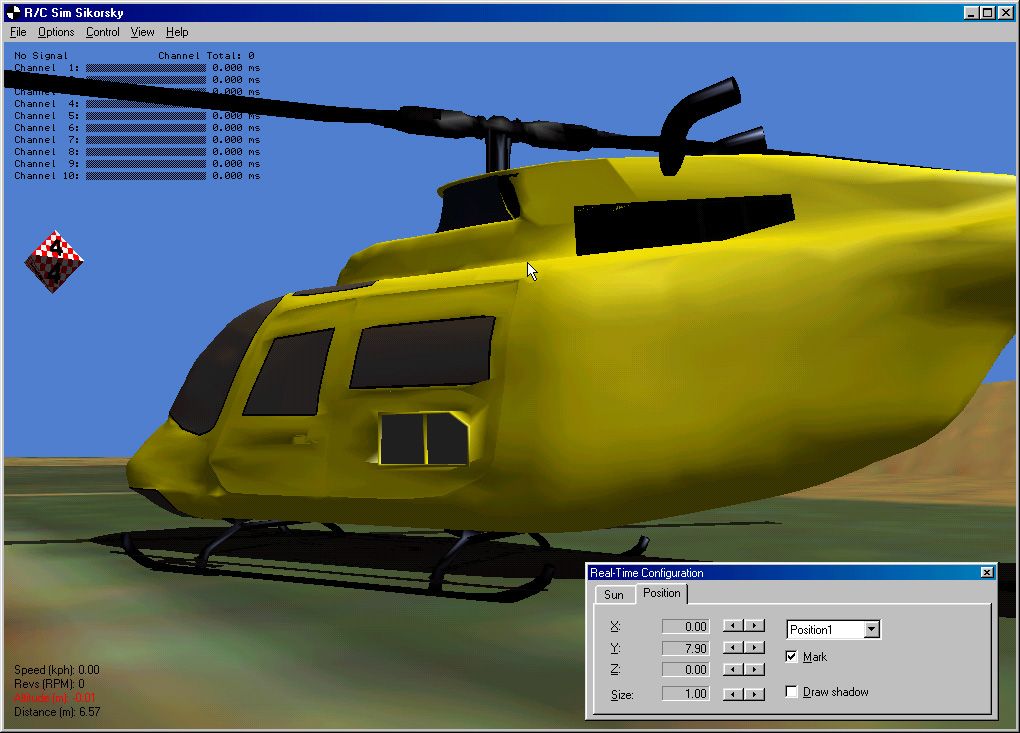The height and width of the screenshot is (733, 1020).
Task: Click the checkered diamond position marker
Action: tap(55, 261)
